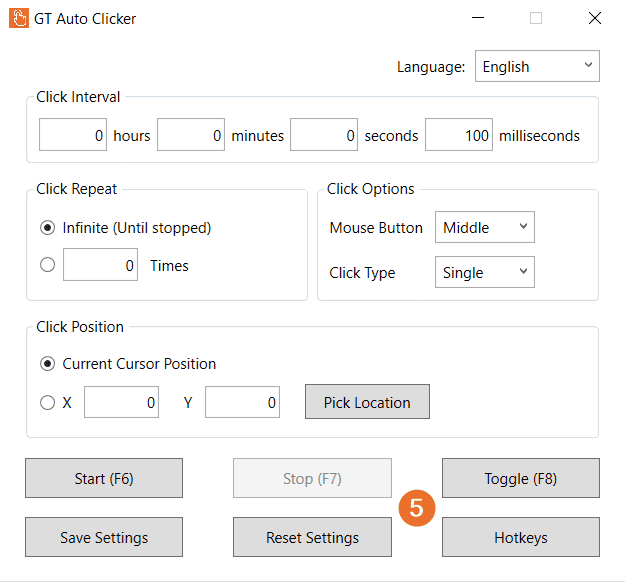Click the seconds input field
This screenshot has width=625, height=582.
point(324,135)
